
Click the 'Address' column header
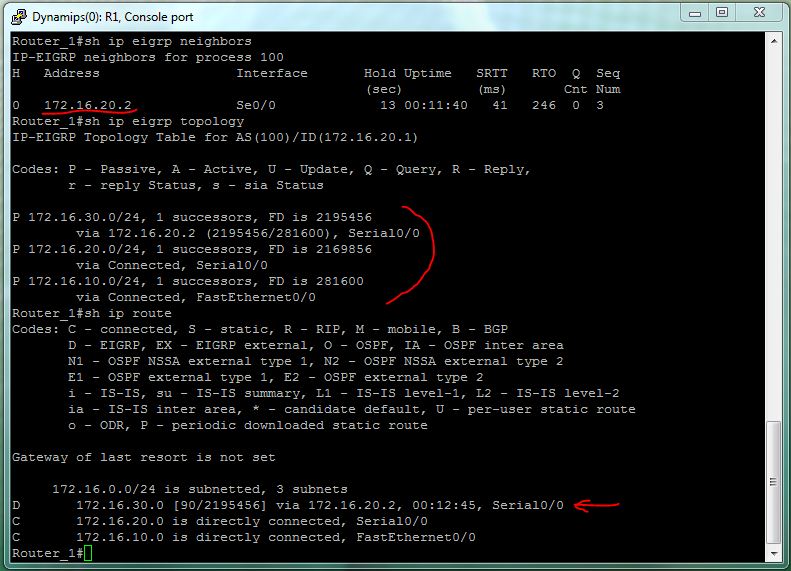72,73
